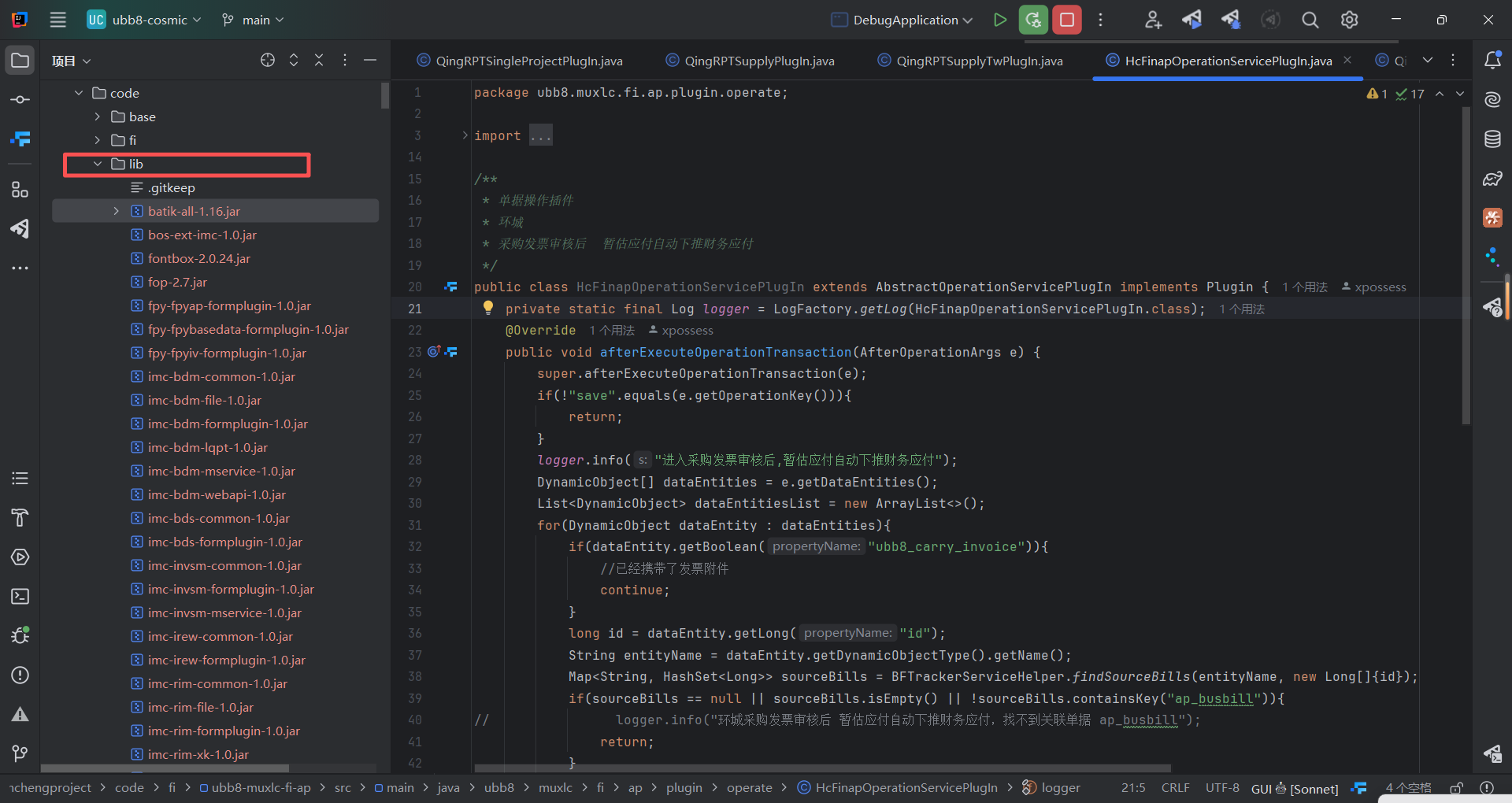Switch to QingRPTSupplyTwPlugIn.java tab

tap(970, 61)
